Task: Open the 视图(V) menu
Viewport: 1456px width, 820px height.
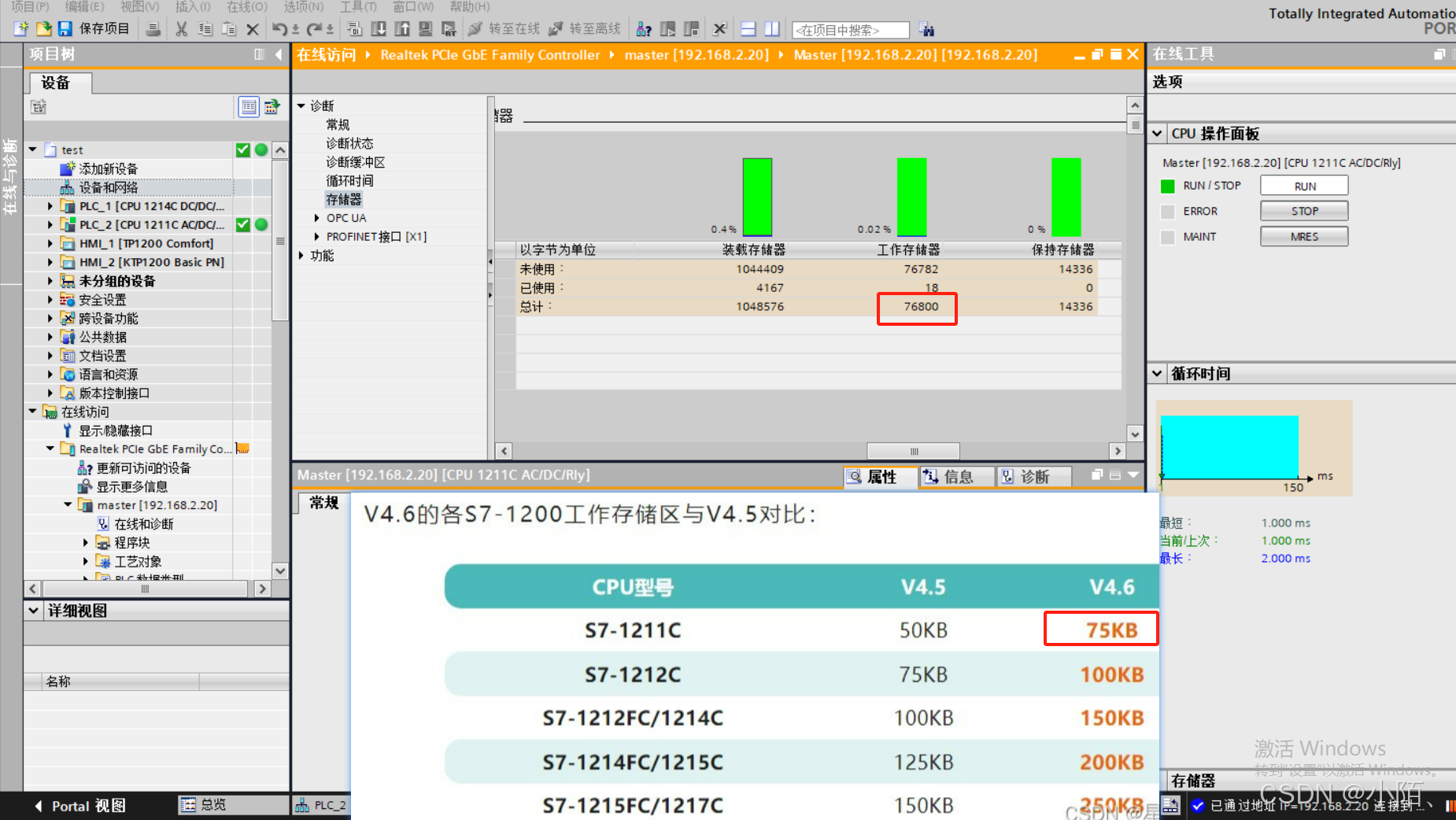Action: [139, 6]
